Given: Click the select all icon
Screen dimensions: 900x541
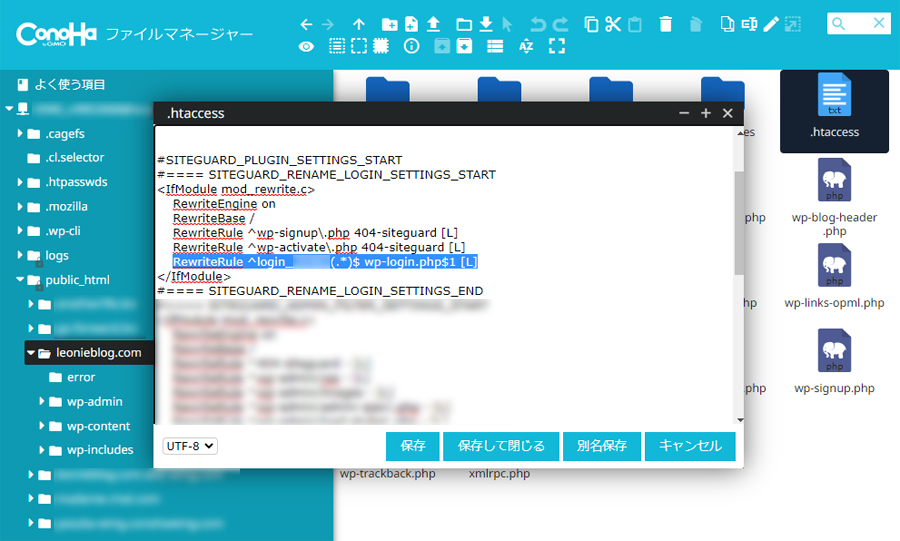Looking at the screenshot, I should (x=337, y=46).
